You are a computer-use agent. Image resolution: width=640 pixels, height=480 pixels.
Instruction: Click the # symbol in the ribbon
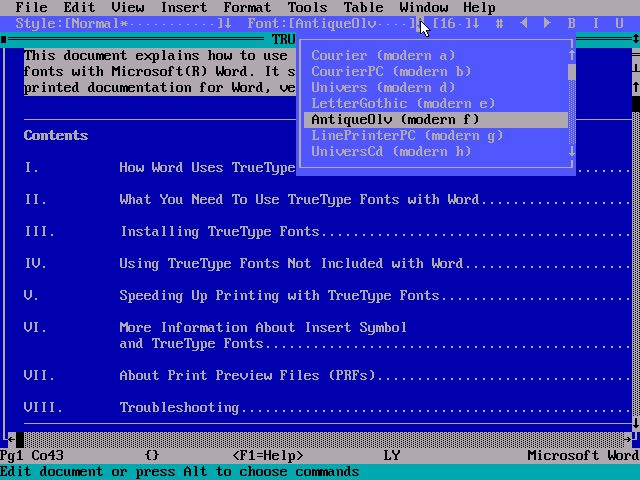pos(499,23)
